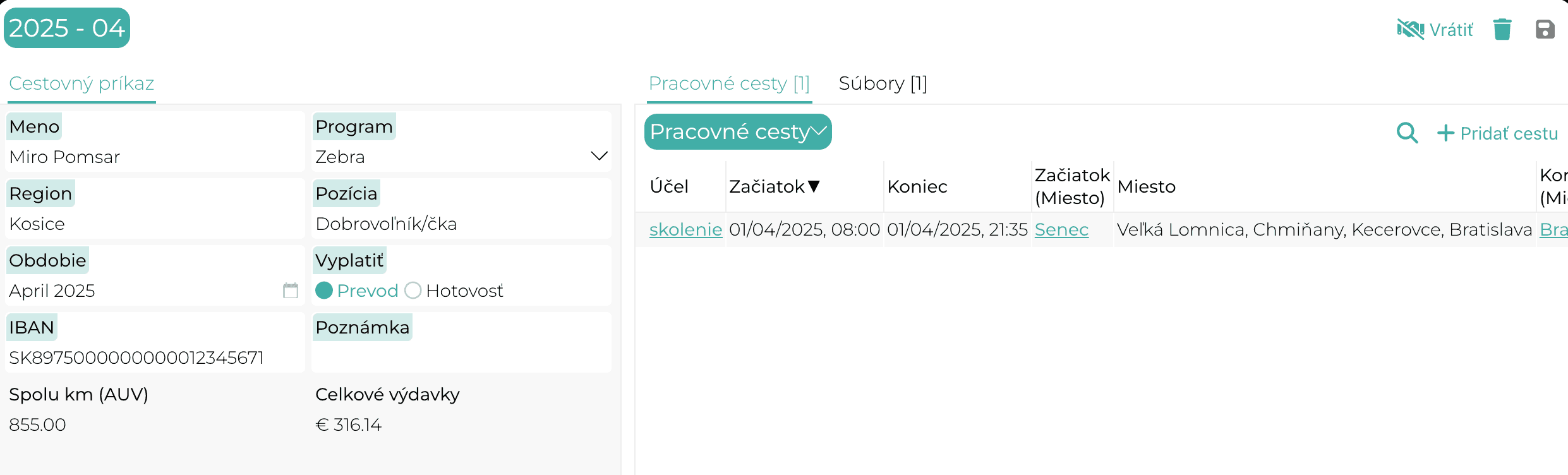This screenshot has height=475, width=1568.
Task: Expand the Program Zebra dropdown
Action: [599, 156]
